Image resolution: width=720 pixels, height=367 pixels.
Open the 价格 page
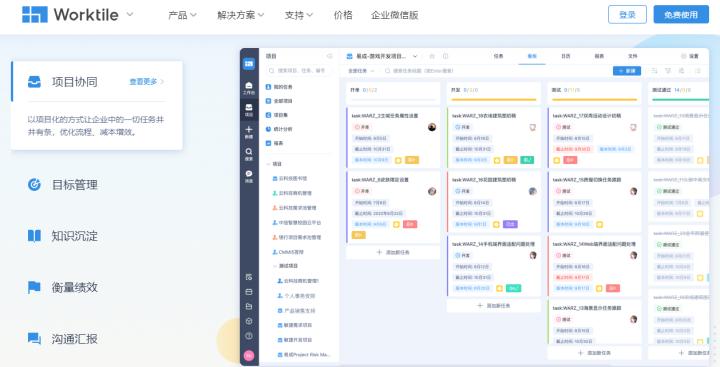343,15
